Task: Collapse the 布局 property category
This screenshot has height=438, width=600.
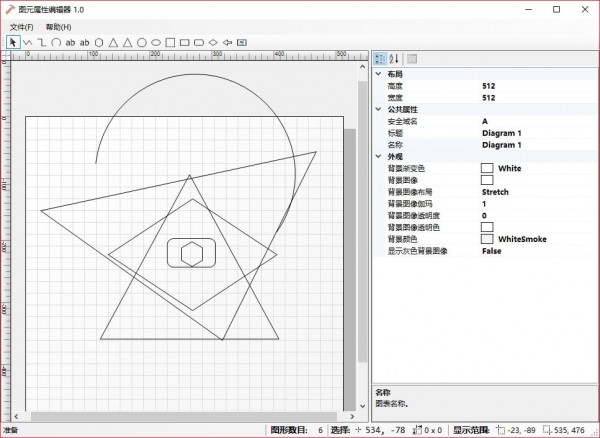Action: point(378,74)
